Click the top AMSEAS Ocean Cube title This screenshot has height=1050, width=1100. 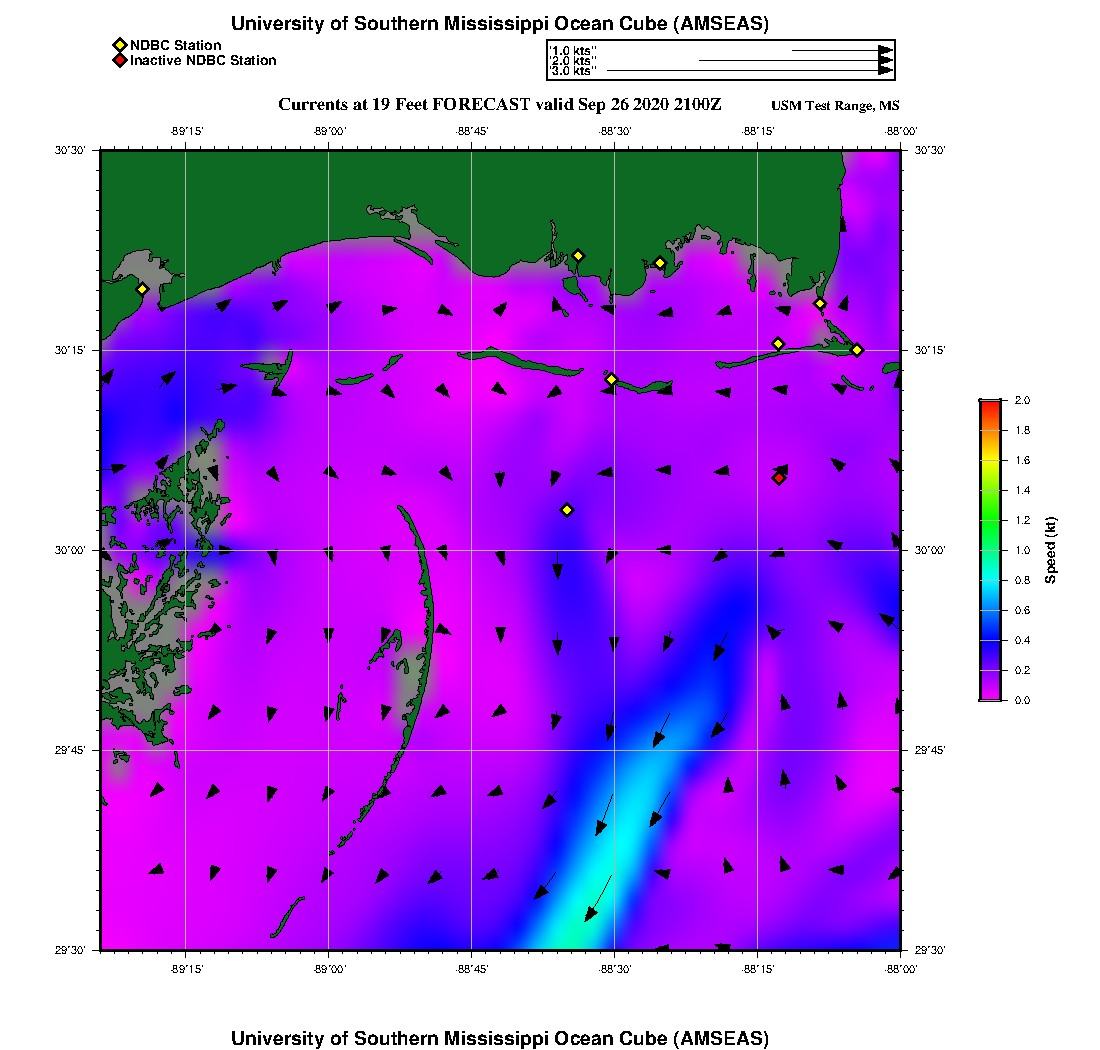click(x=499, y=24)
